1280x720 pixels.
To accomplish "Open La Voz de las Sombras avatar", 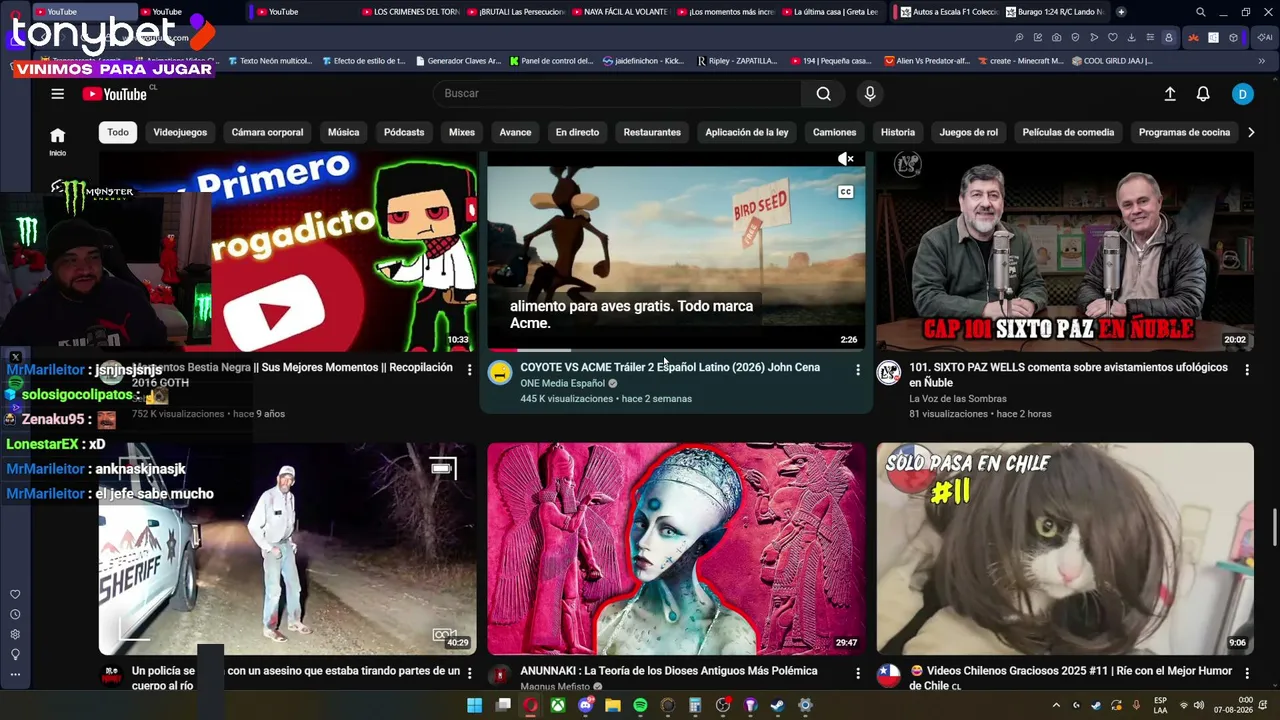I will point(889,373).
